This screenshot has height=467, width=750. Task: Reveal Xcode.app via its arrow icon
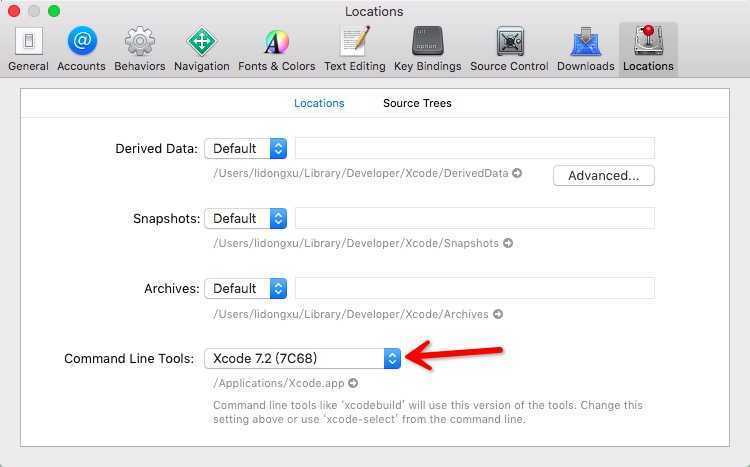tap(353, 383)
